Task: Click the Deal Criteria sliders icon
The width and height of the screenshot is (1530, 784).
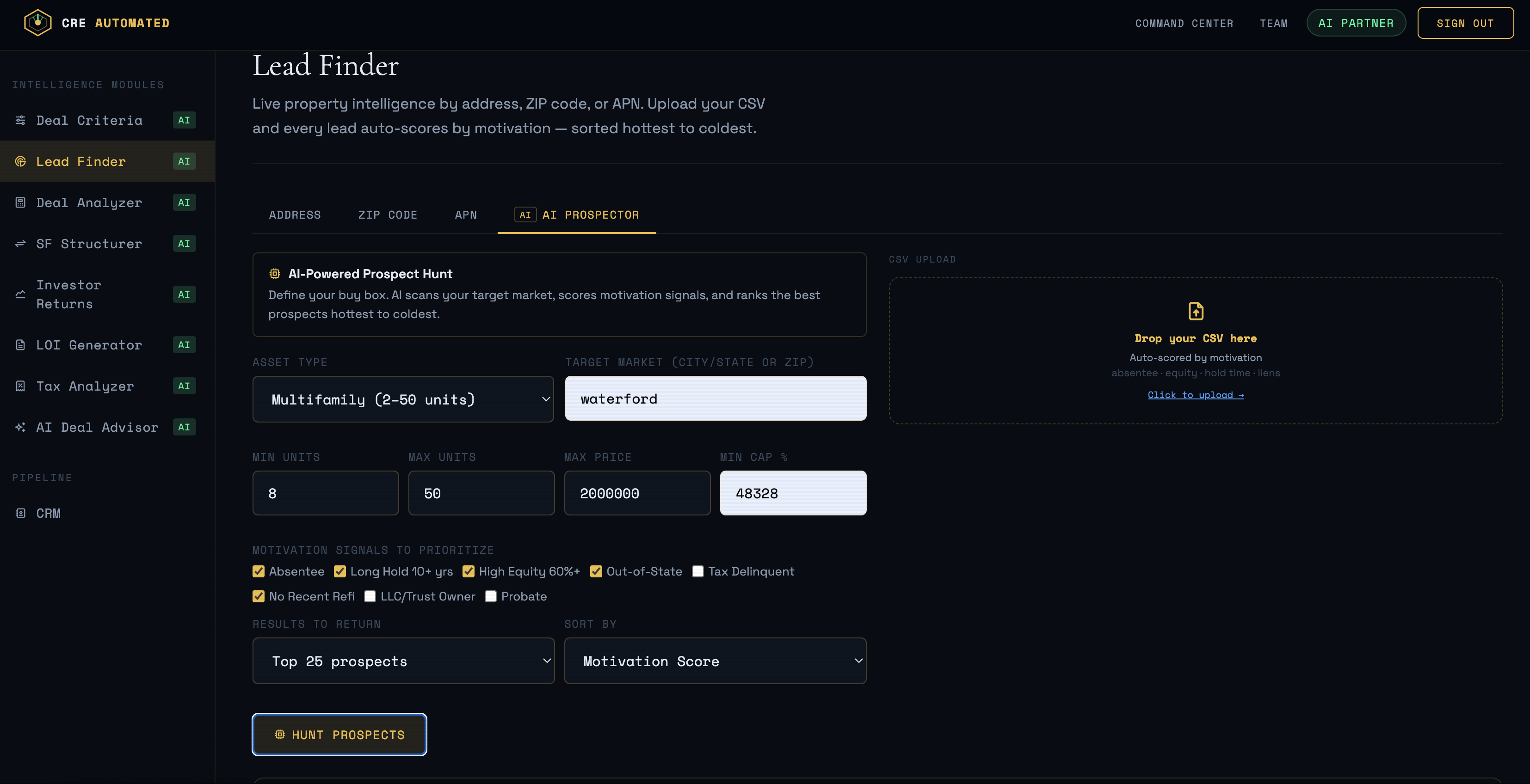Action: 20,121
